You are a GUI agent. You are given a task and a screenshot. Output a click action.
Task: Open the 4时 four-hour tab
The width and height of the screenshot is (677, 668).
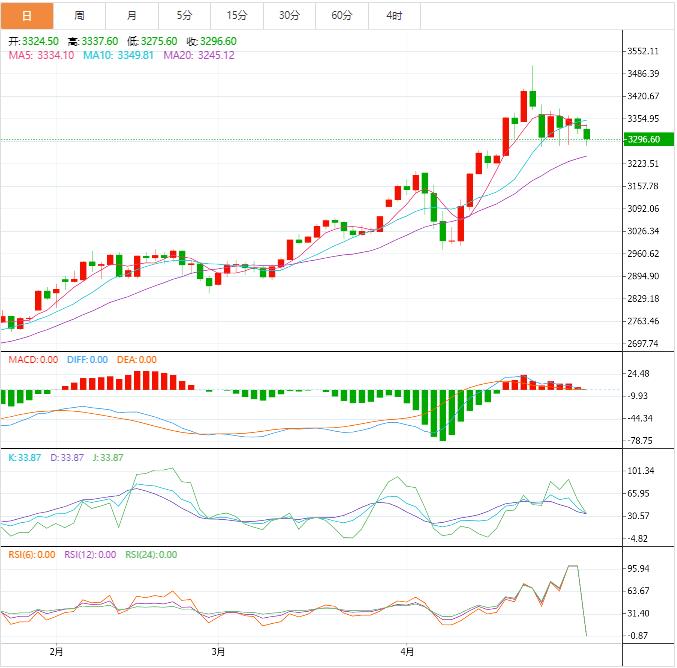tap(394, 15)
